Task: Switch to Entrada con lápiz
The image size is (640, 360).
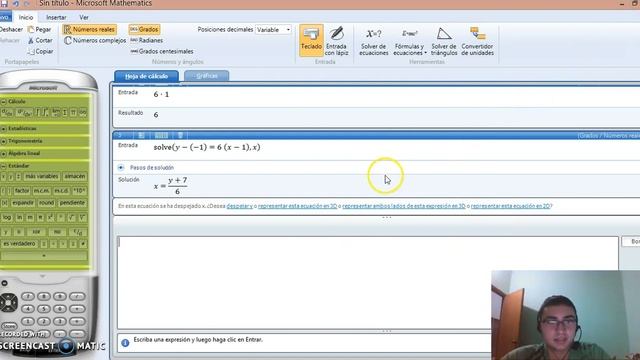Action: click(x=337, y=41)
